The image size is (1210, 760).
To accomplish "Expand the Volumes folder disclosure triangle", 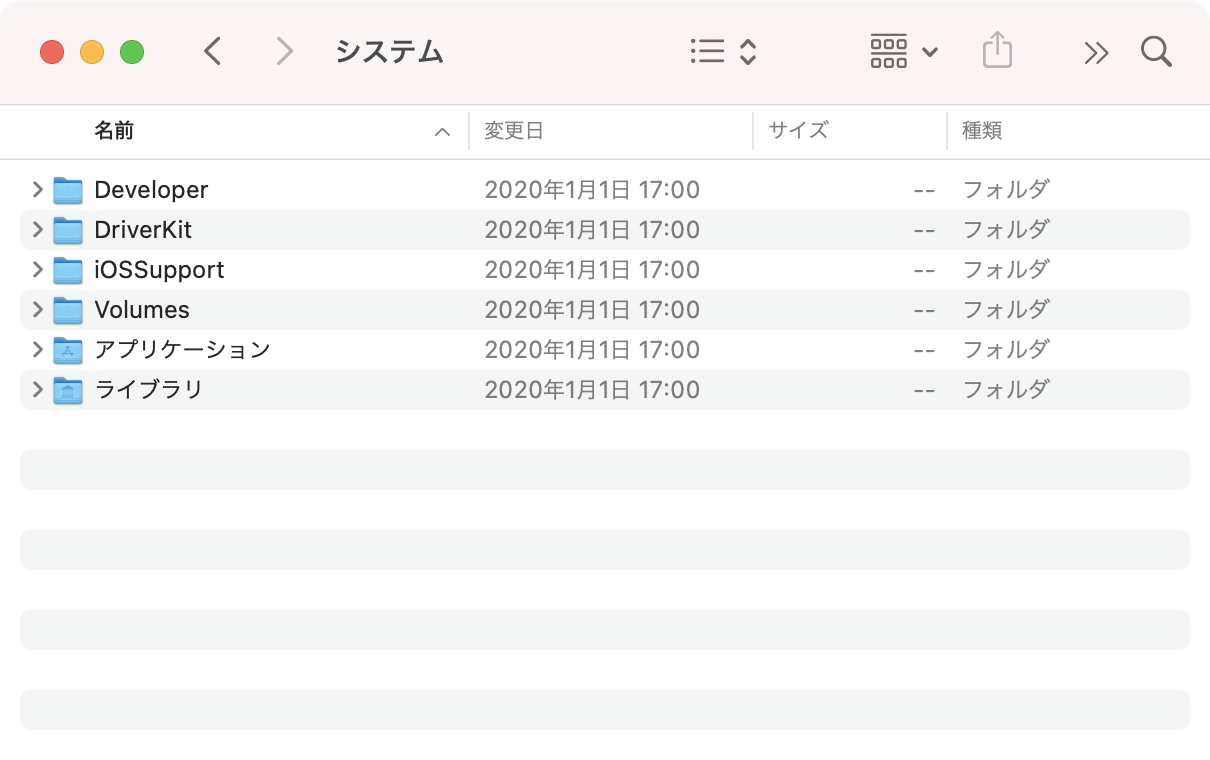I will pyautogui.click(x=36, y=309).
